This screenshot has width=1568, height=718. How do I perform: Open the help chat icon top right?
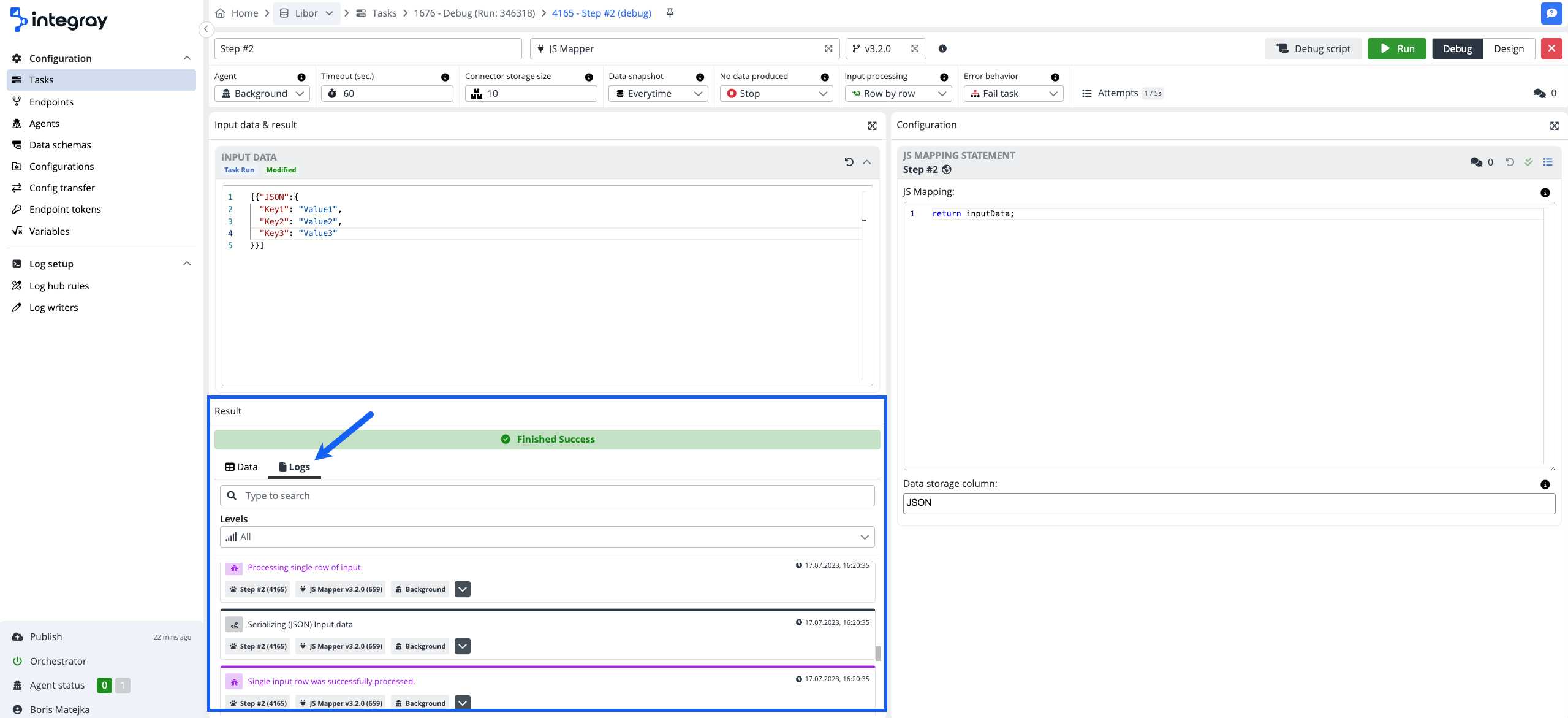[1551, 13]
